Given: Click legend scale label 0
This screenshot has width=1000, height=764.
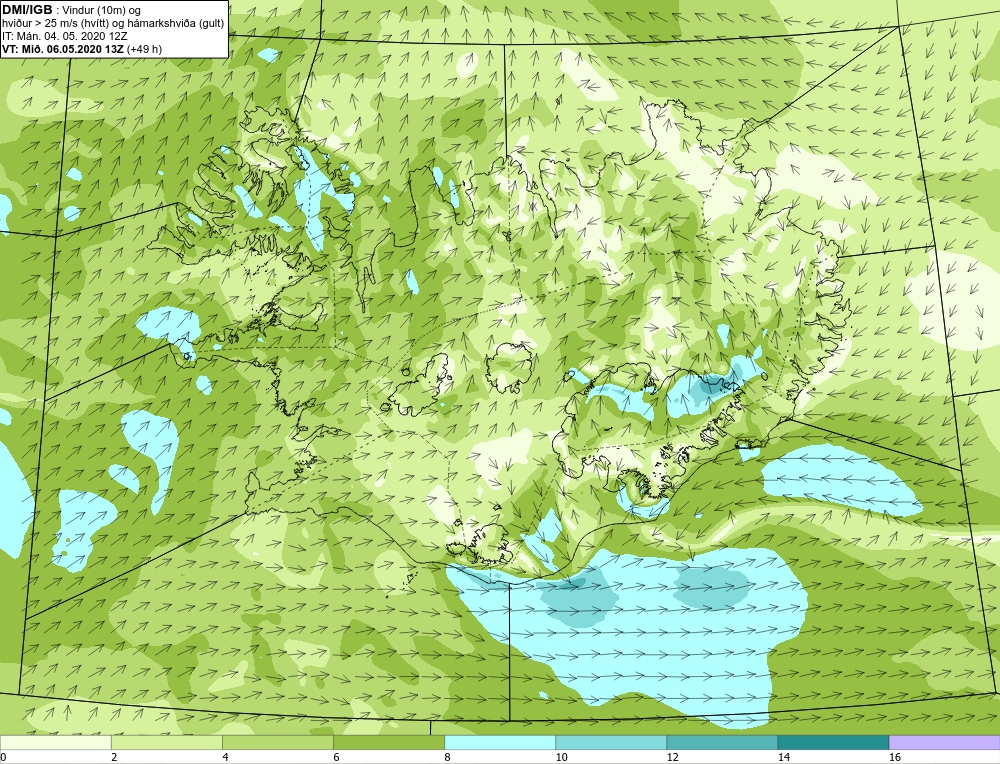Looking at the screenshot, I should click(x=3, y=757).
